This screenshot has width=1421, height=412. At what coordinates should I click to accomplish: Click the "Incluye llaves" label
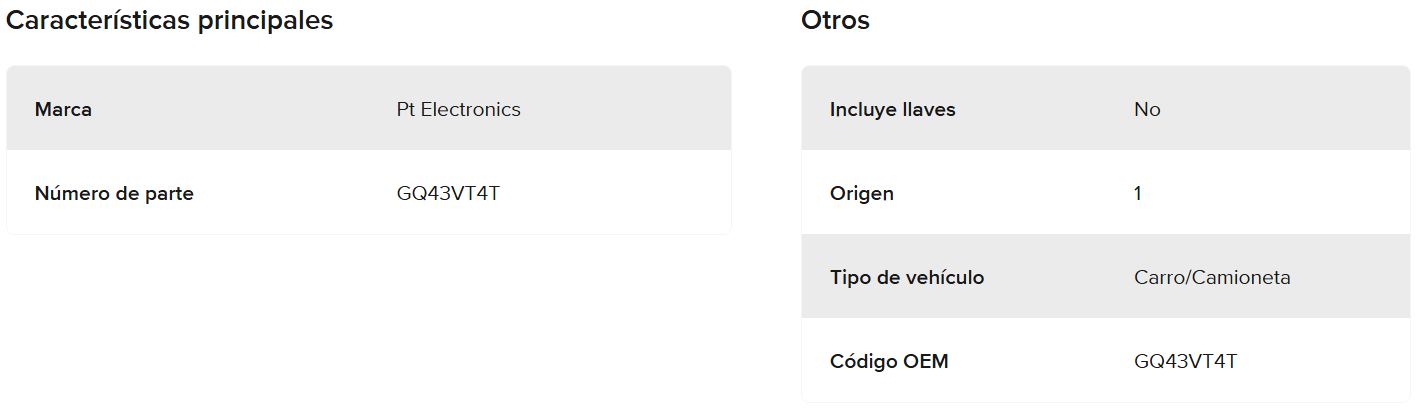892,109
